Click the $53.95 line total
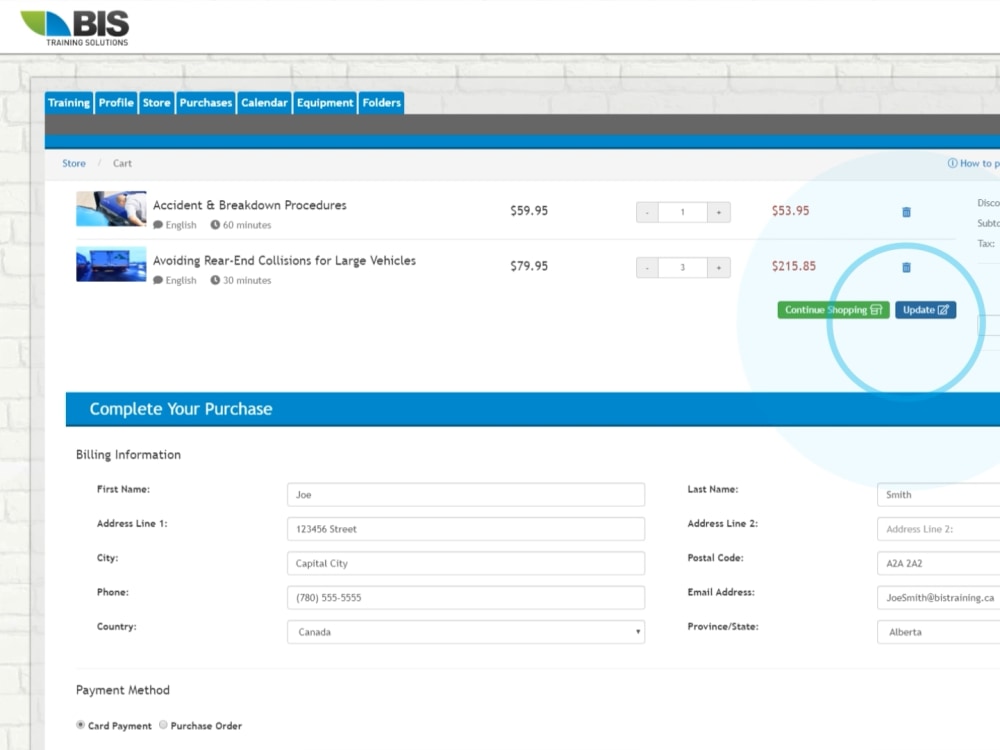The width and height of the screenshot is (1000, 750). click(x=790, y=211)
